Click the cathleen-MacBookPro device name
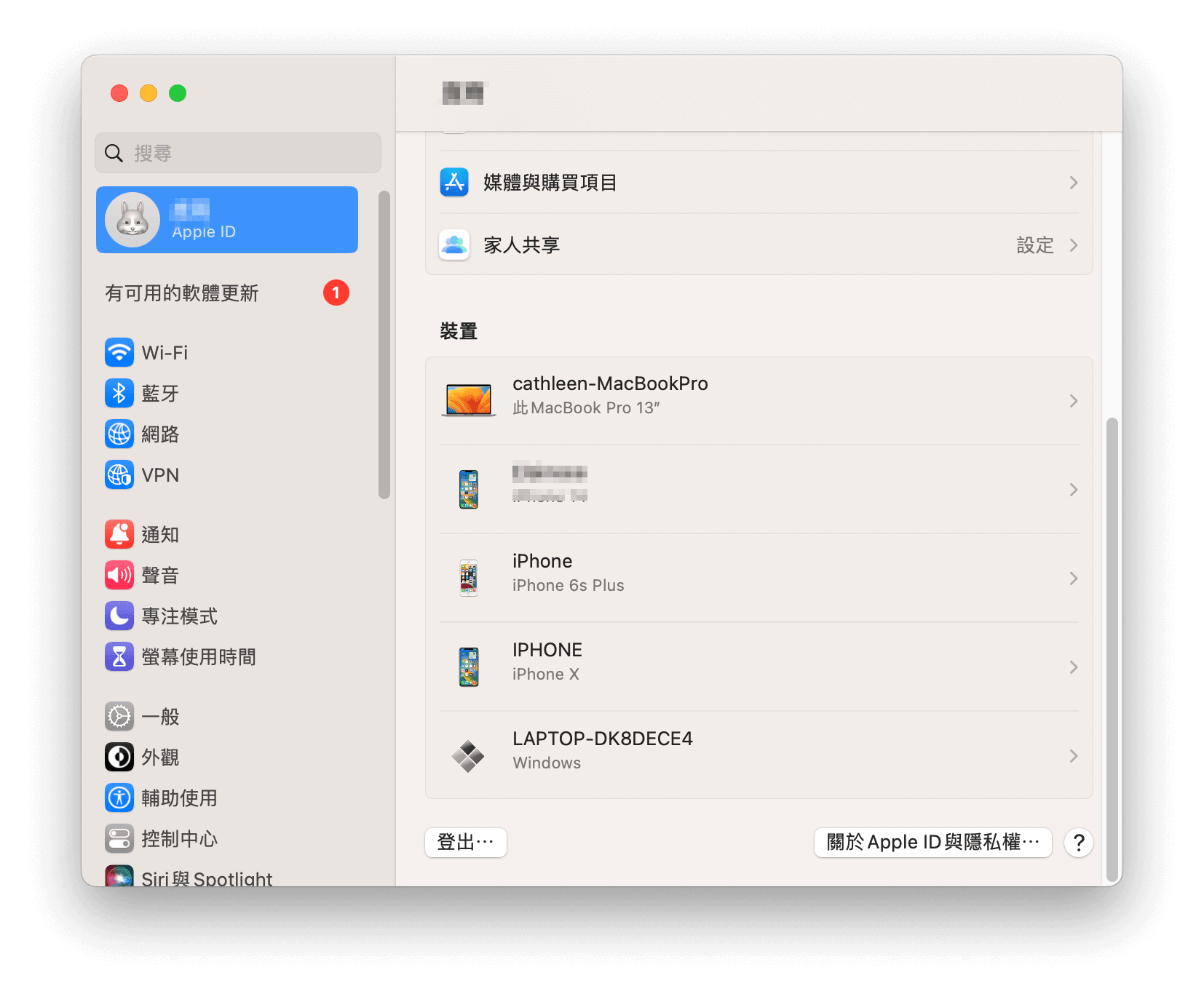Viewport: 1204px width, 994px height. tap(610, 383)
